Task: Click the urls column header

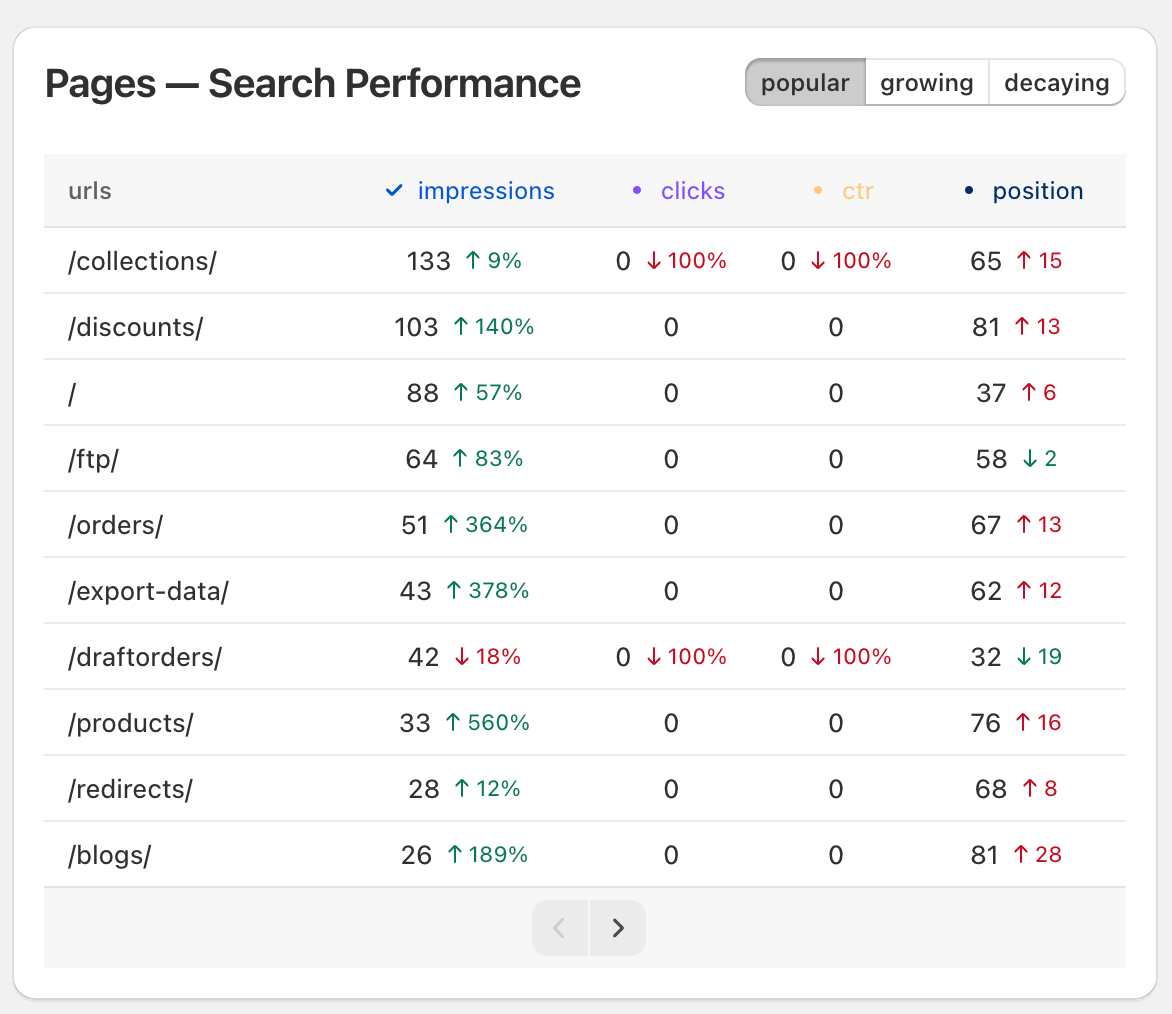Action: point(90,190)
